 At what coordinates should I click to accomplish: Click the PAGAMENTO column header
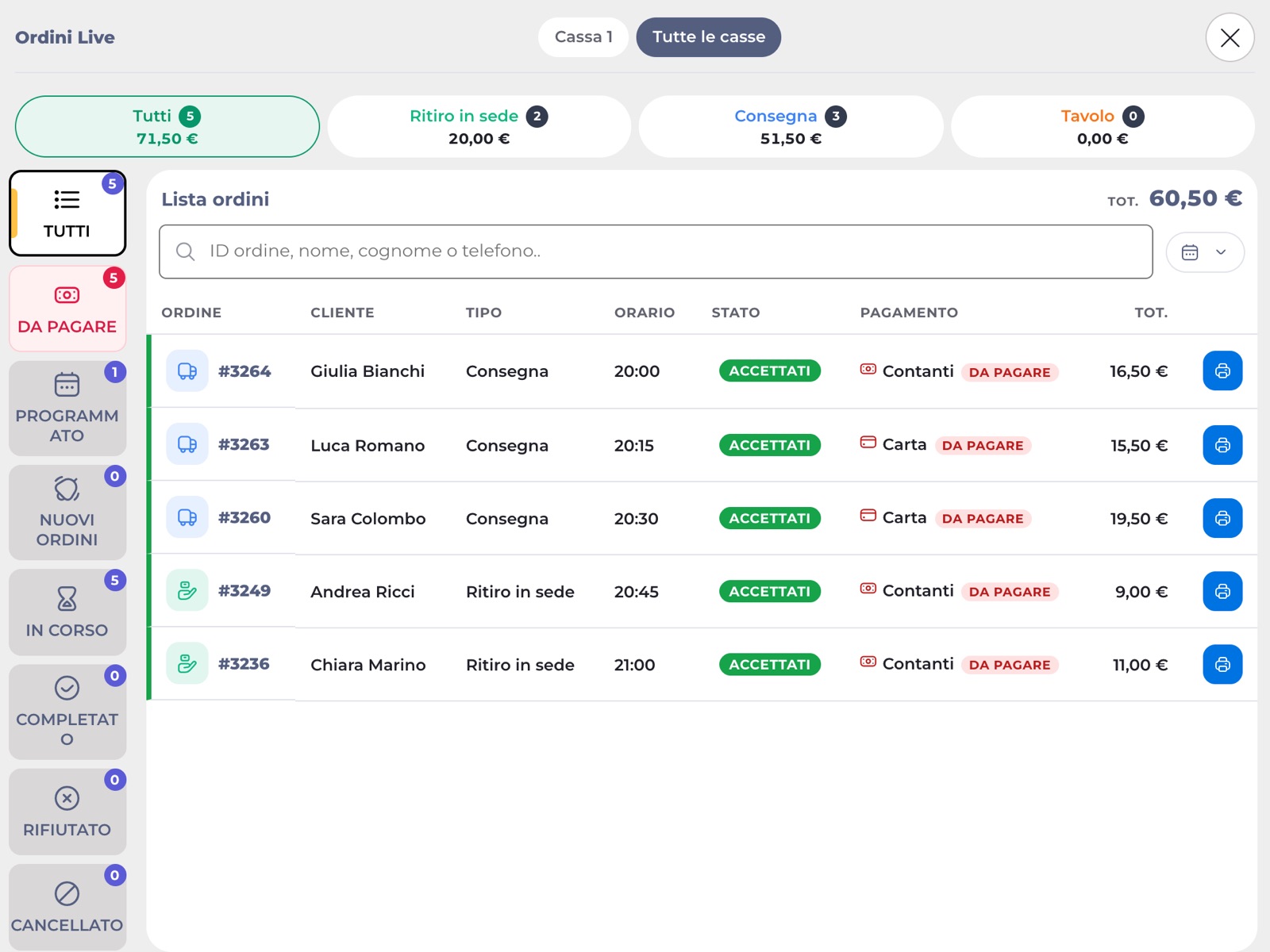[x=909, y=313]
